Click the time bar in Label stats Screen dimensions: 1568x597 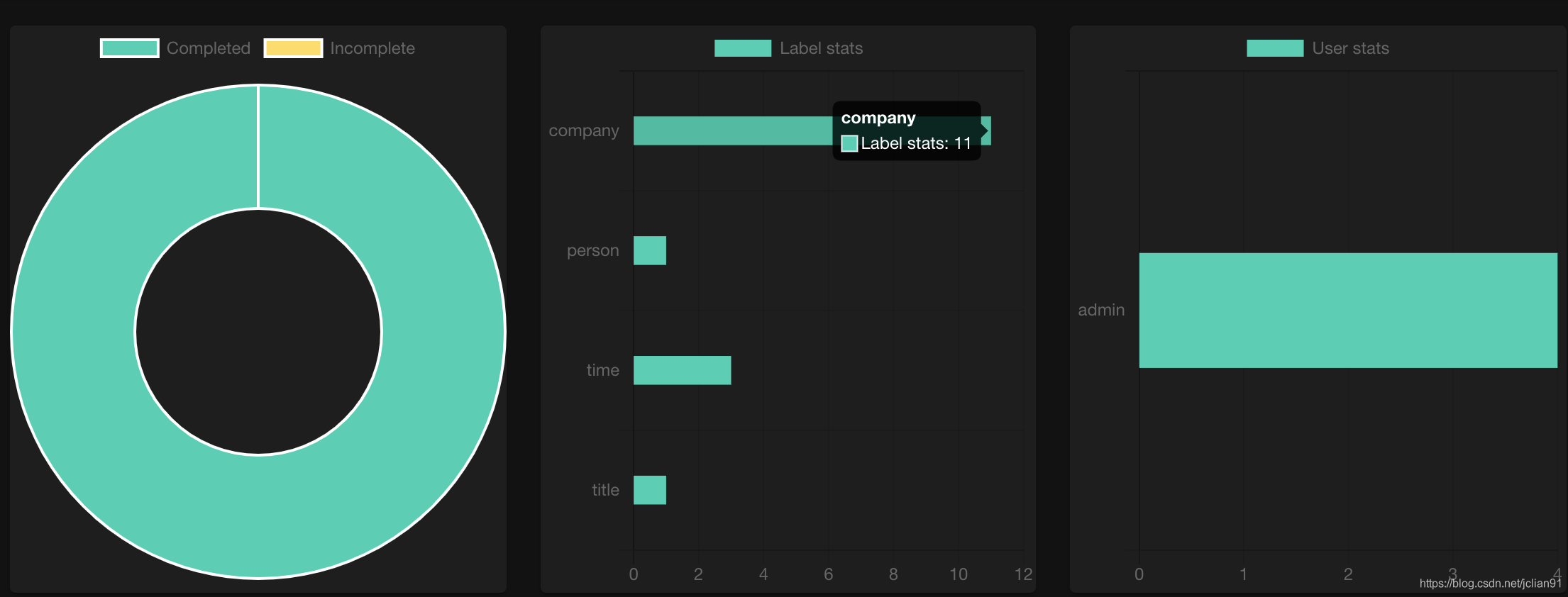(683, 370)
